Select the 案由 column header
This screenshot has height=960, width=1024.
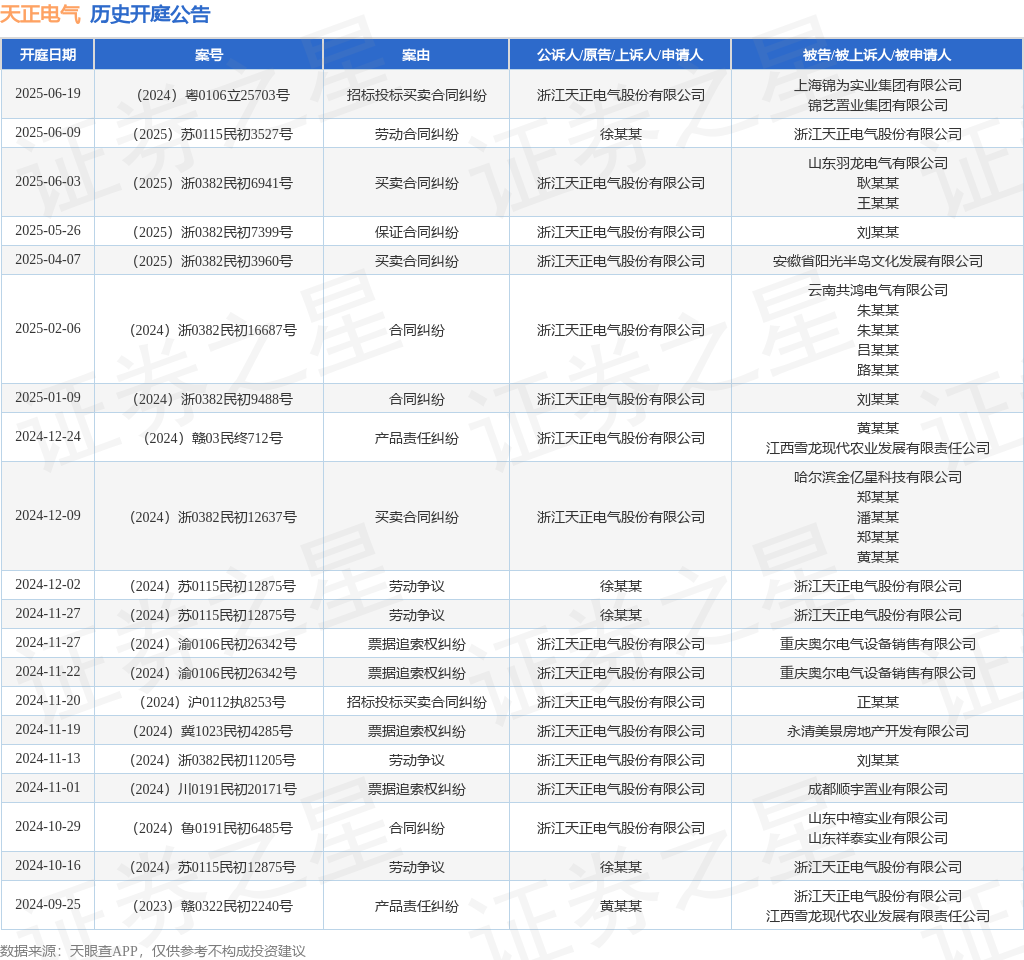click(x=416, y=55)
